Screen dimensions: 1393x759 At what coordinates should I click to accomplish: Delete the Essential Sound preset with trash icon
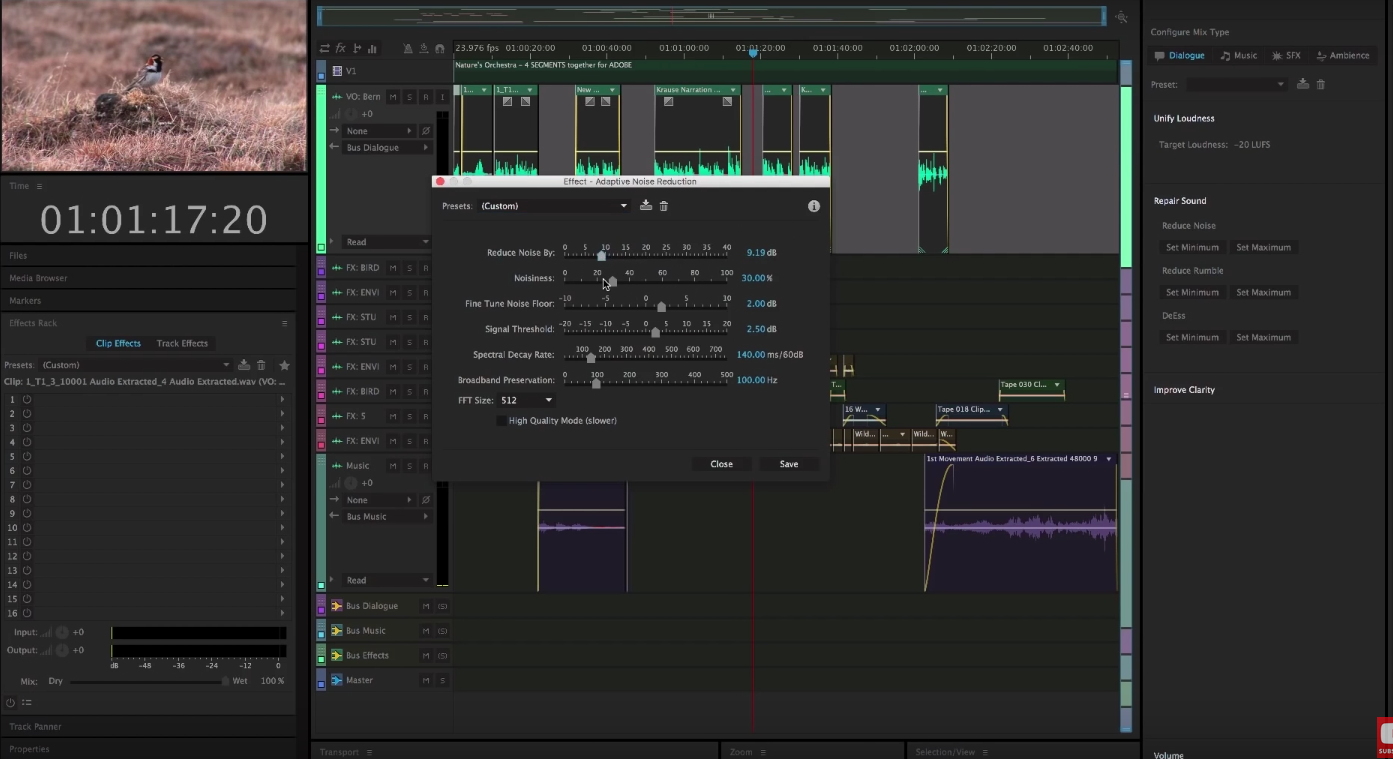[x=1320, y=85]
